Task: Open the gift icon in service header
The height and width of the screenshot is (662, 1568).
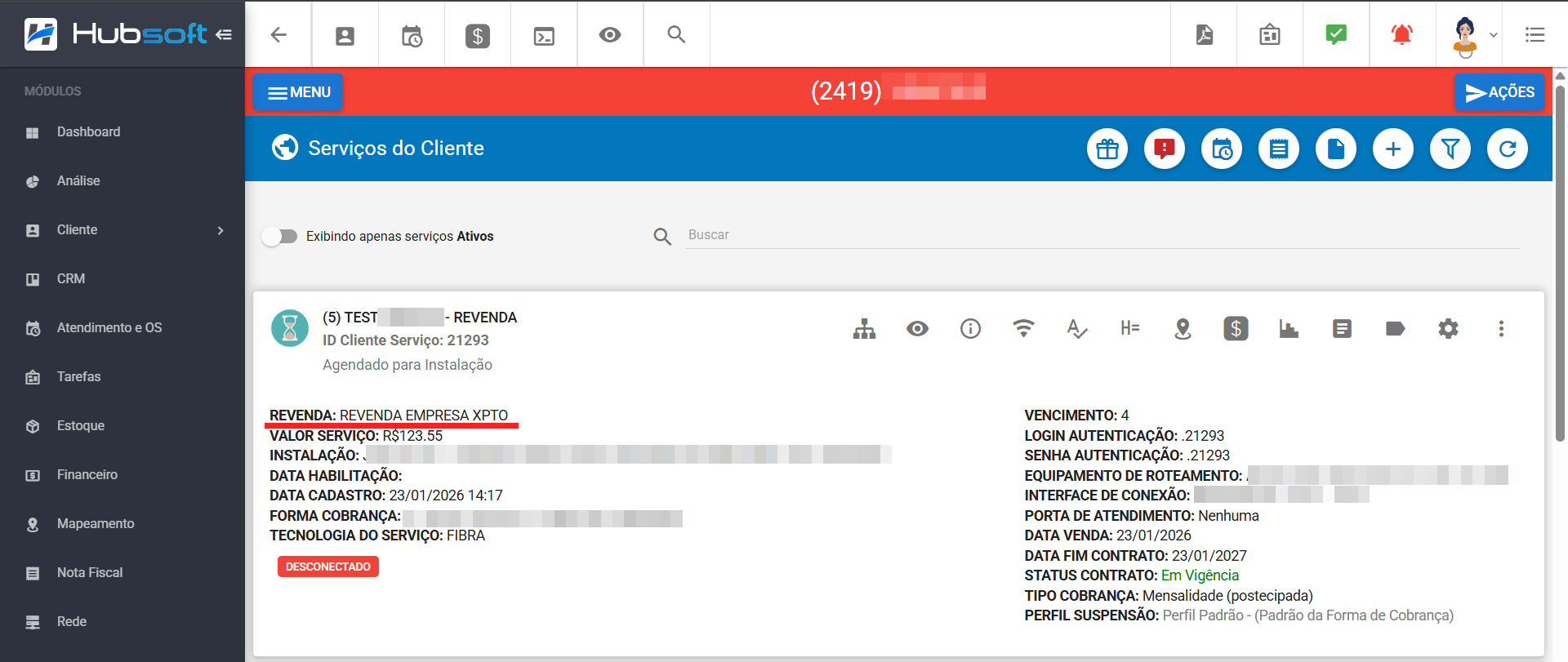Action: click(x=1107, y=149)
